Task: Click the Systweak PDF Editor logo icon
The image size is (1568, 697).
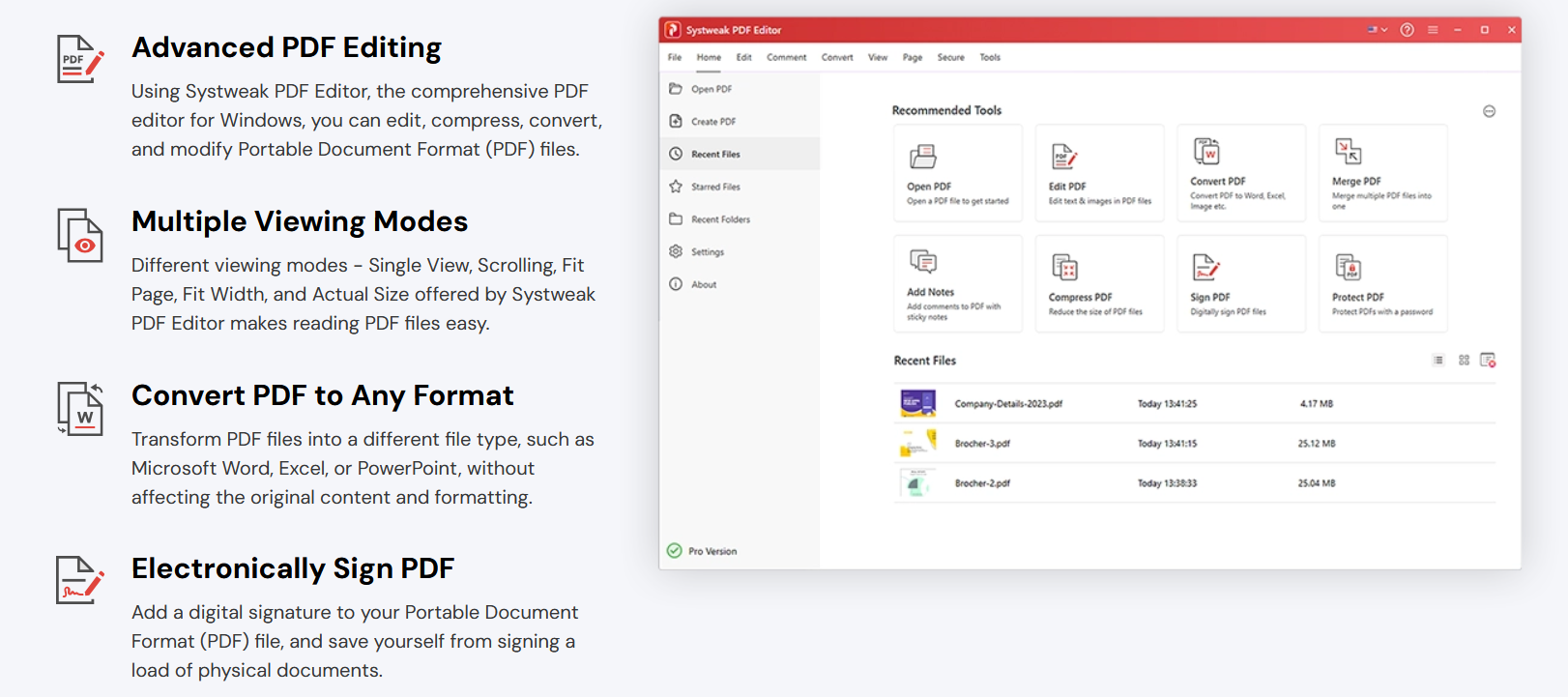Action: [x=673, y=30]
